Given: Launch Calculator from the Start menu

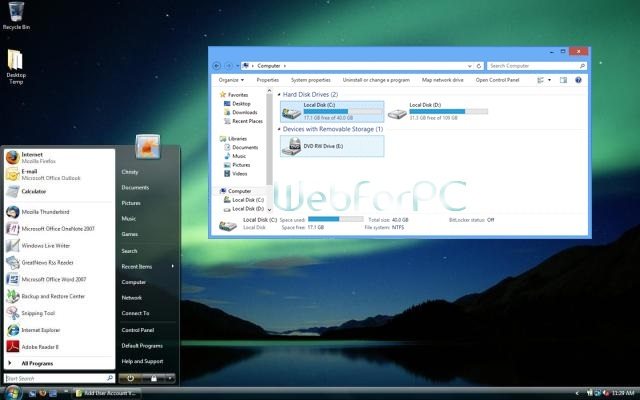Looking at the screenshot, I should (59, 191).
